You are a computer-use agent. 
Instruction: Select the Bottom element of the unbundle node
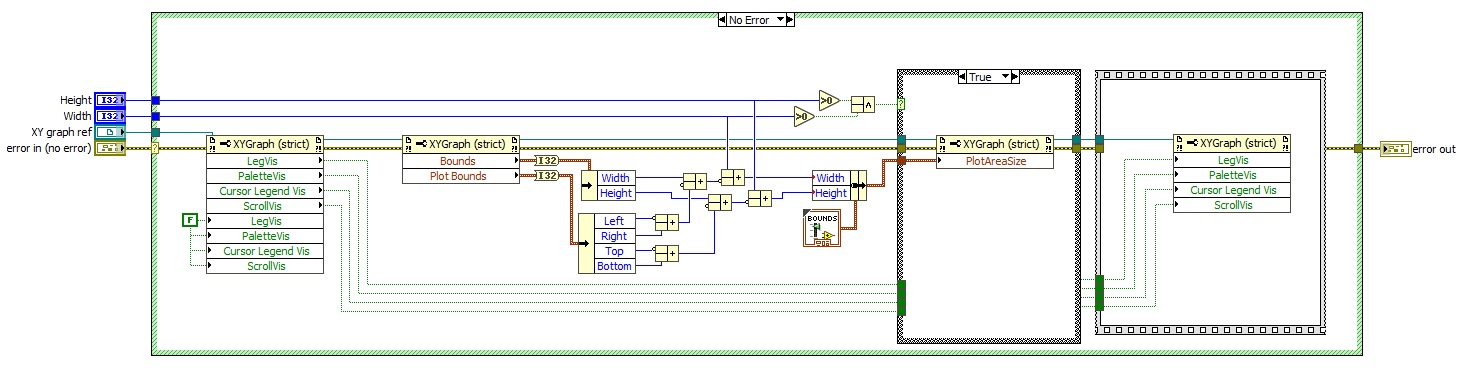tap(614, 266)
